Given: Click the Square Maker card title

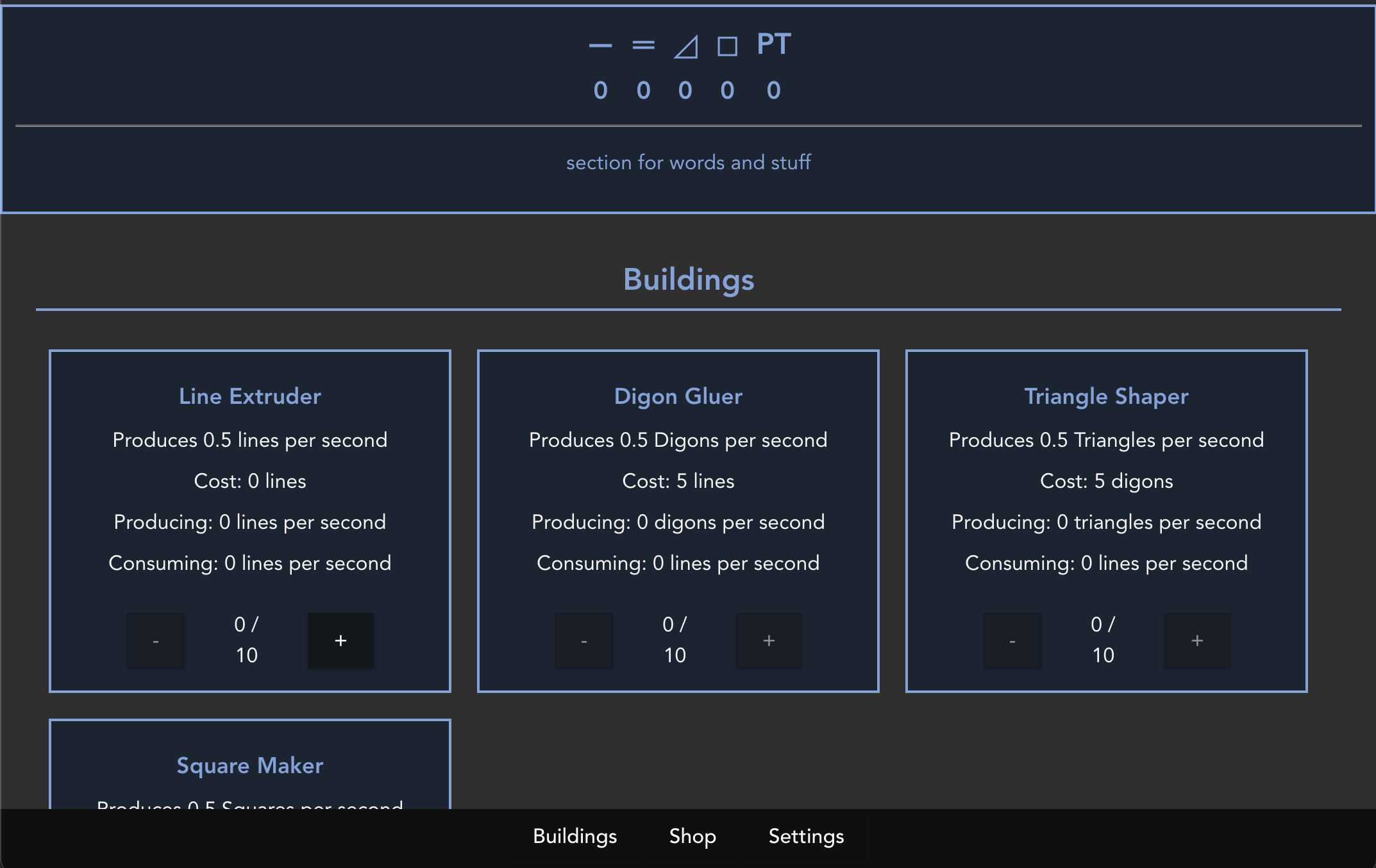Looking at the screenshot, I should (250, 765).
